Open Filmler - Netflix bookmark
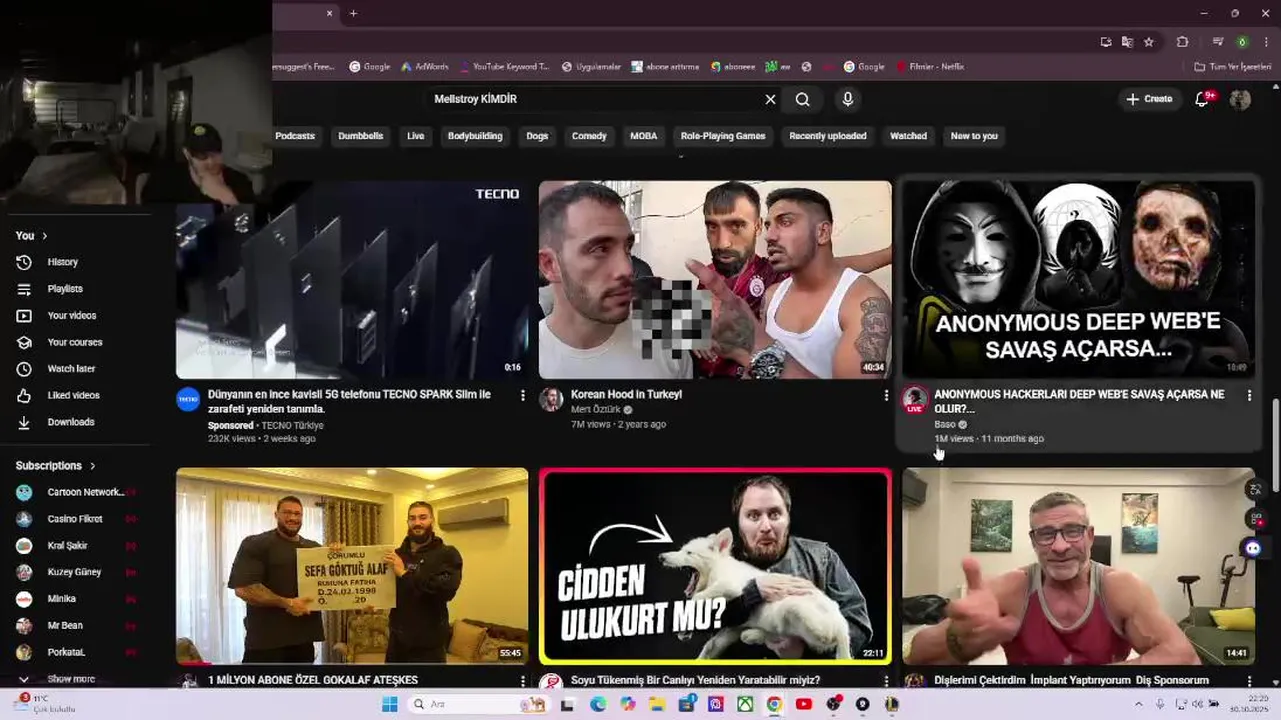The image size is (1281, 720). 930,67
